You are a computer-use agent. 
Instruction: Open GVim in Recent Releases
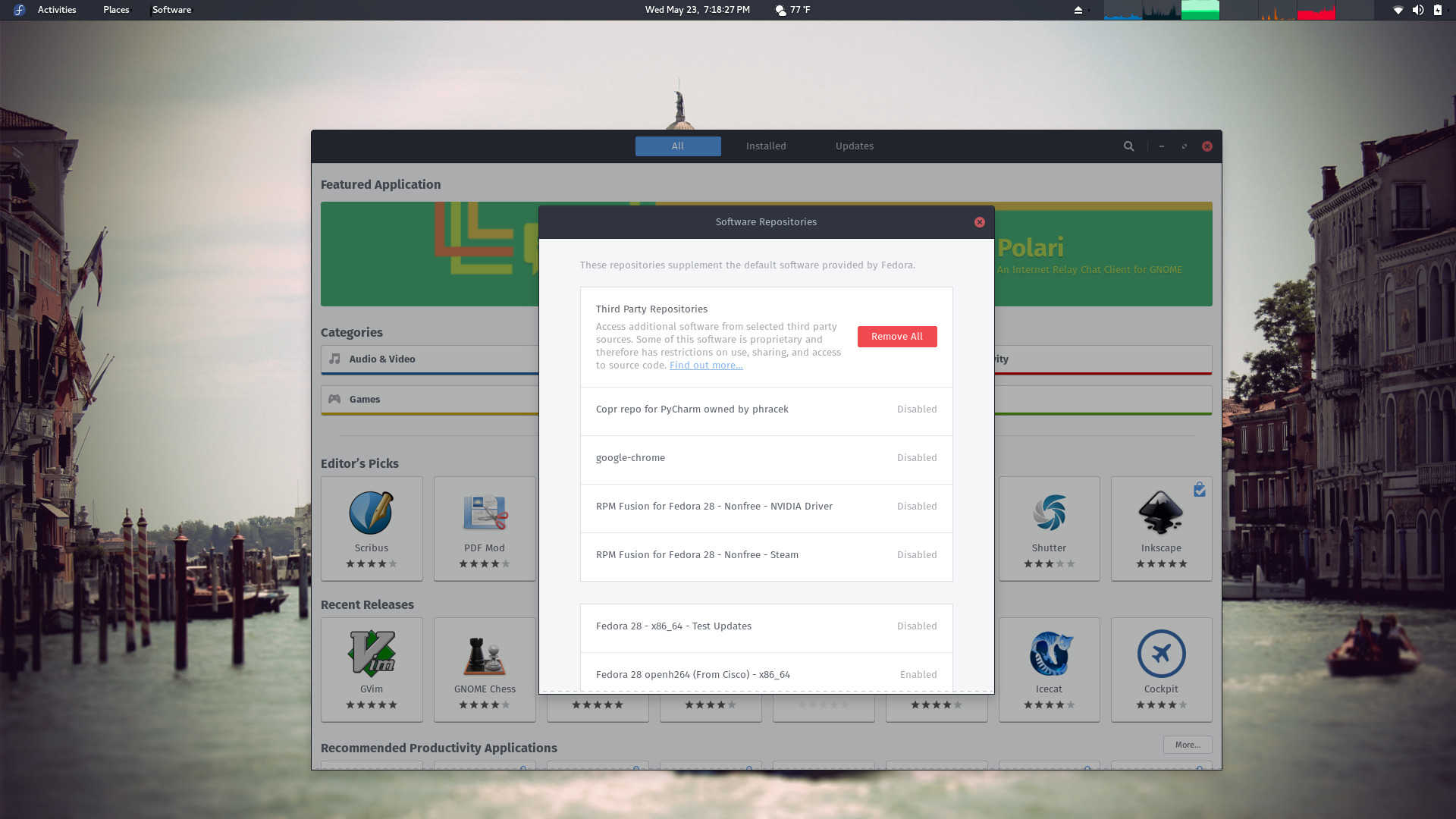tap(372, 670)
